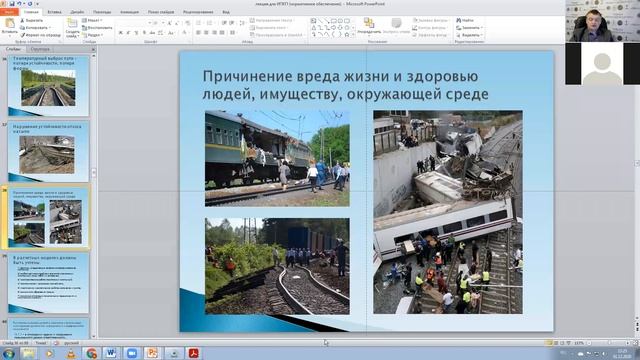
Task: Save the presentation via quick access
Action: [12, 4]
